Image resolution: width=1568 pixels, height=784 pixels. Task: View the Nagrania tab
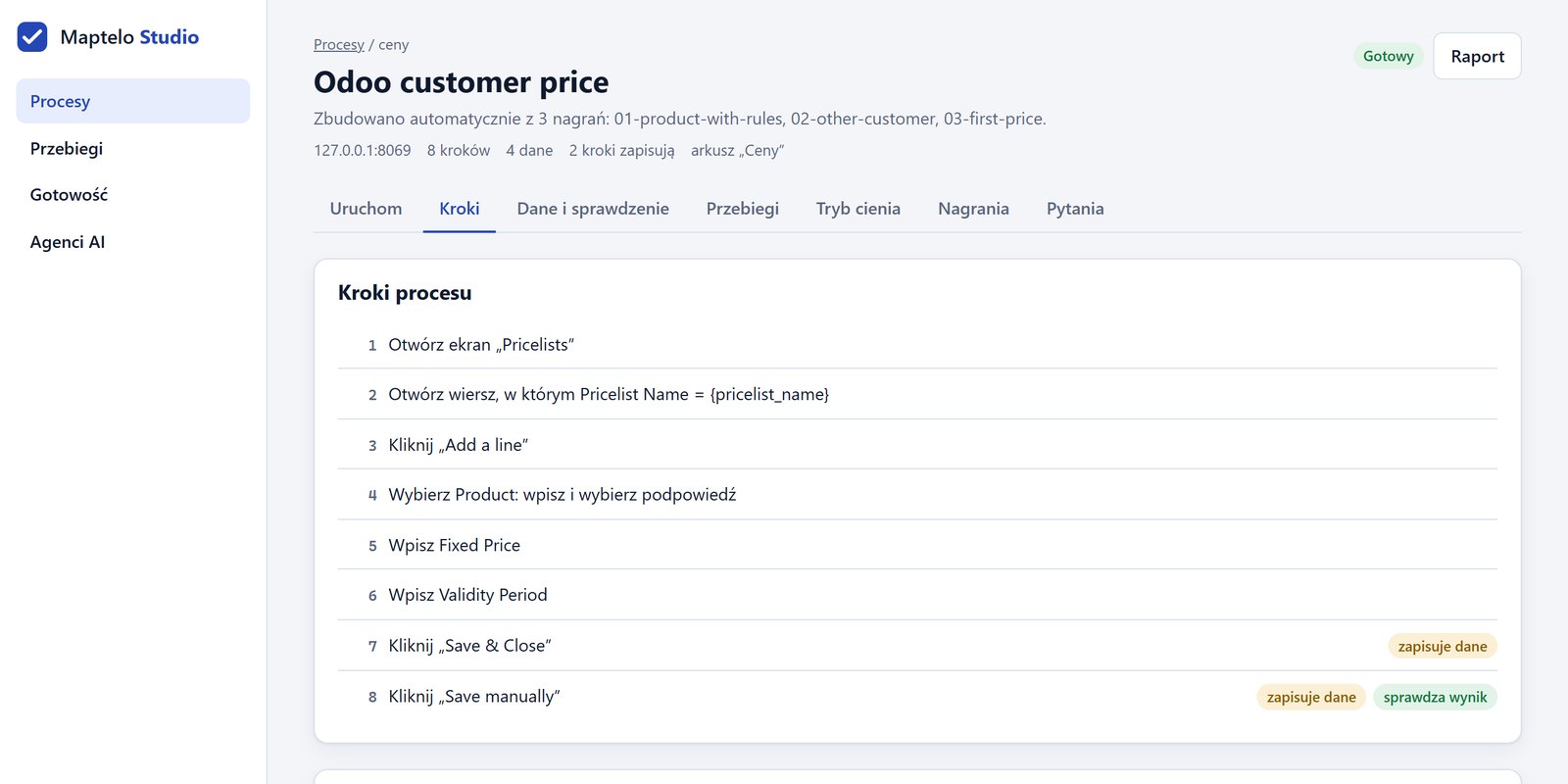(x=973, y=209)
